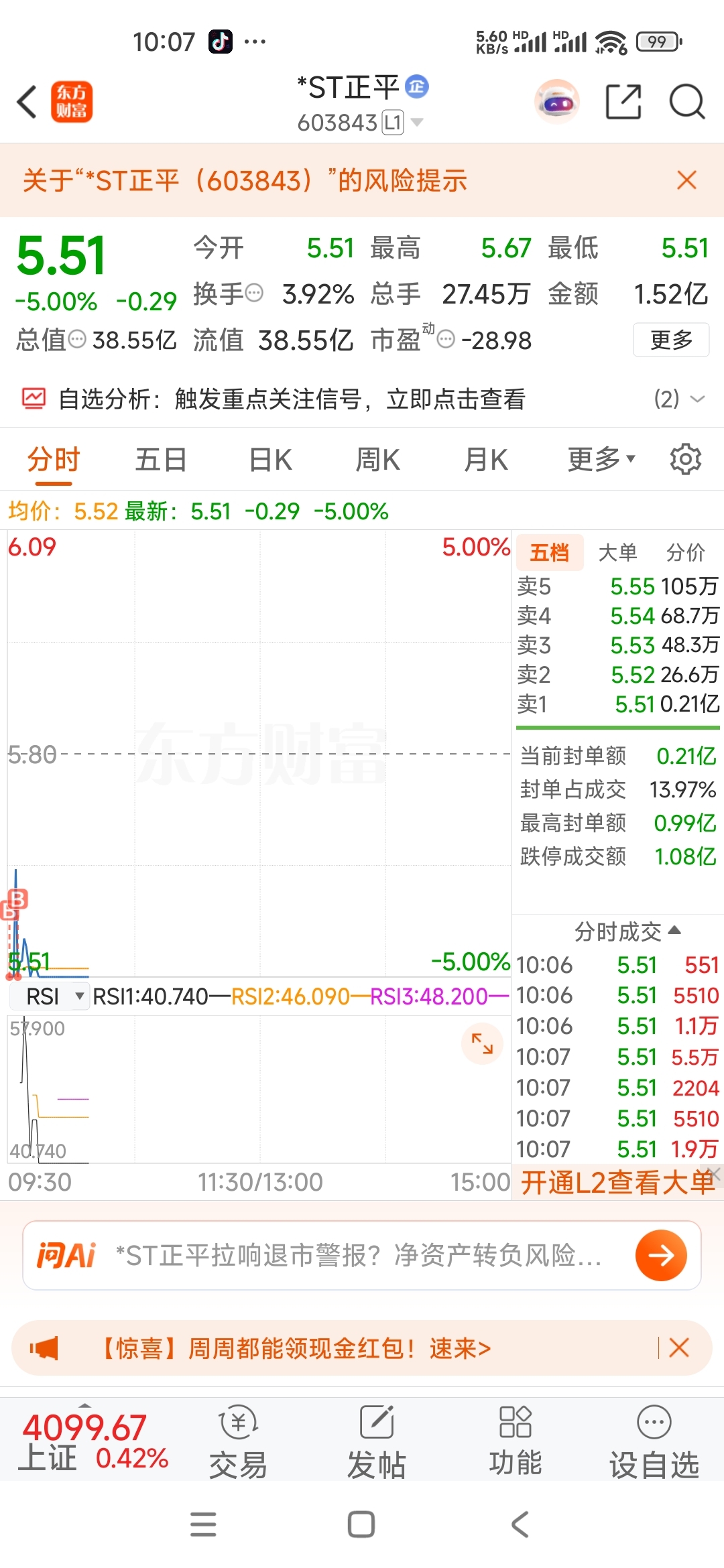Viewport: 724px width, 1568px height.
Task: Tap the 问Ai logo
Action: [66, 1255]
